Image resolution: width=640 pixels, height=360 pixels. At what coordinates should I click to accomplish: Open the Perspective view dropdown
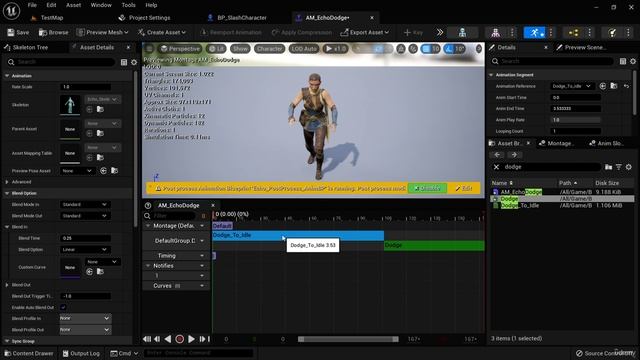pyautogui.click(x=180, y=49)
